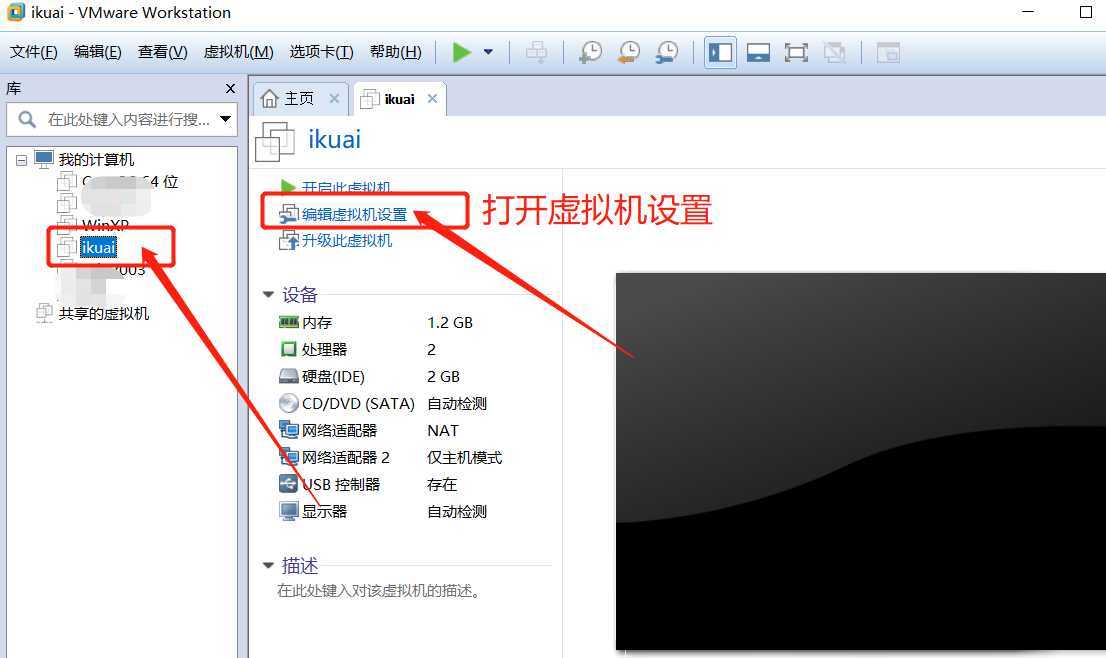
Task: Open the 文件(F) menu
Action: (x=33, y=52)
